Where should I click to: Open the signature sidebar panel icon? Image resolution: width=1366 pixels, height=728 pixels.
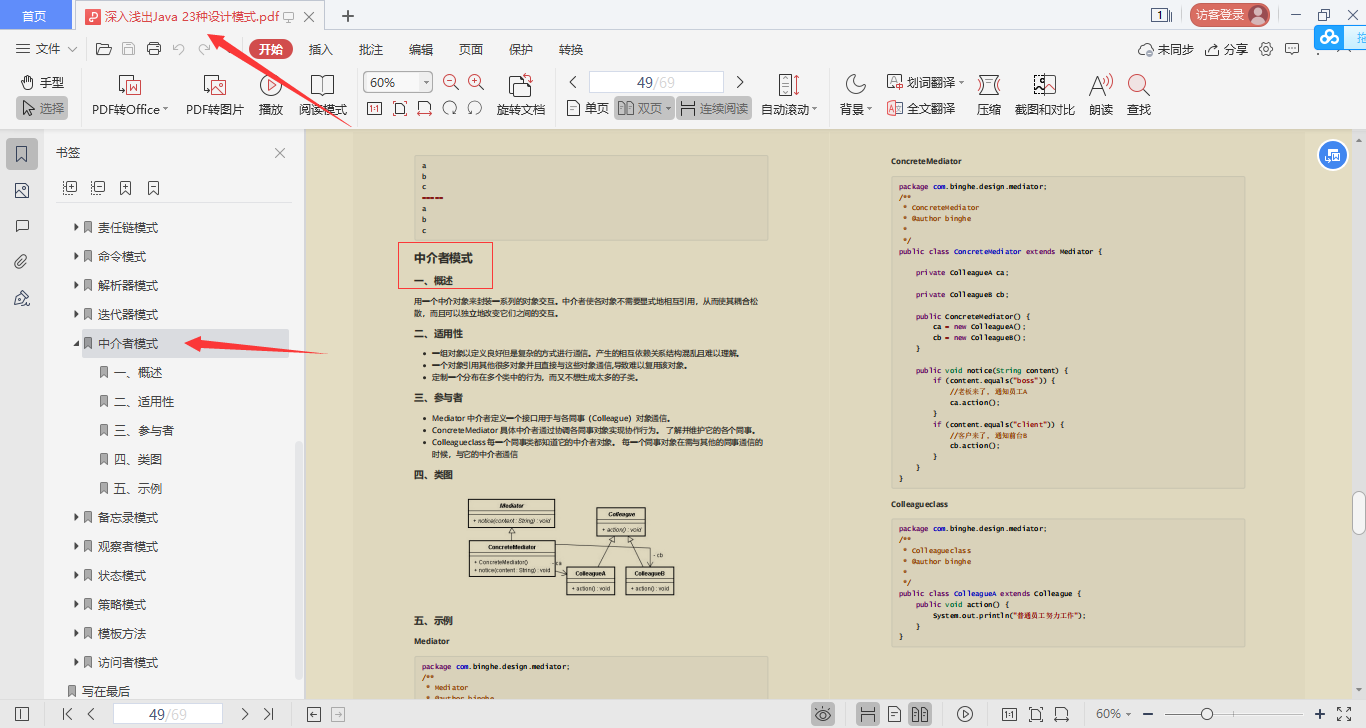point(22,298)
